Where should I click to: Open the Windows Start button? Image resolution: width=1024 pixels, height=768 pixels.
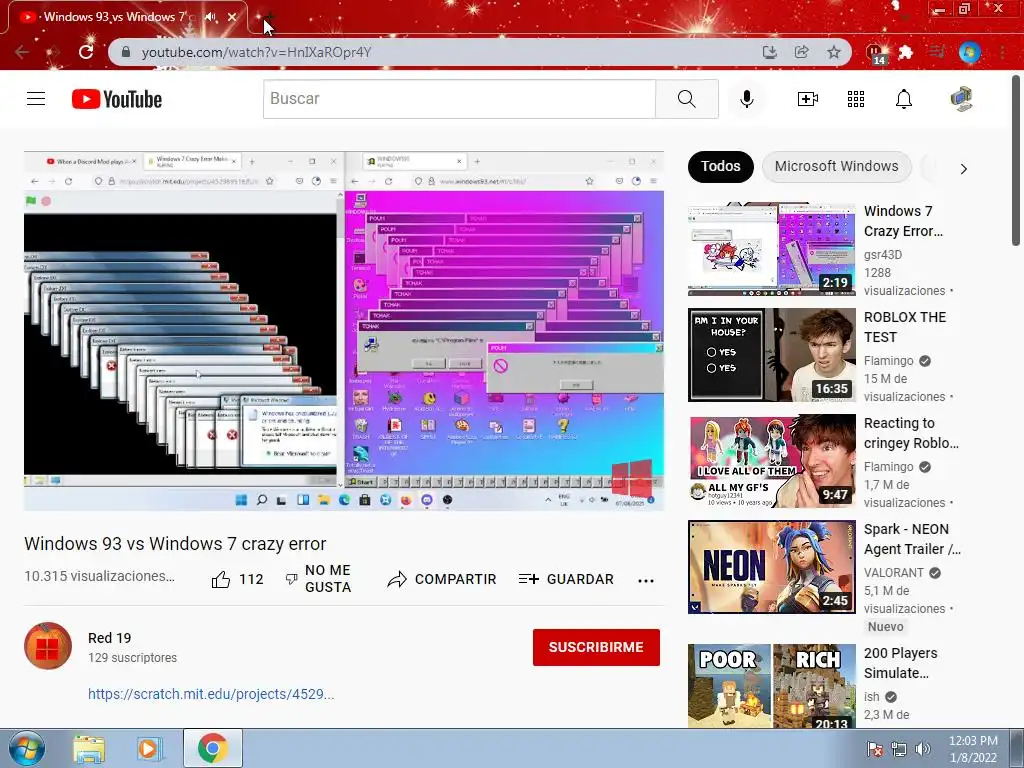tap(26, 748)
